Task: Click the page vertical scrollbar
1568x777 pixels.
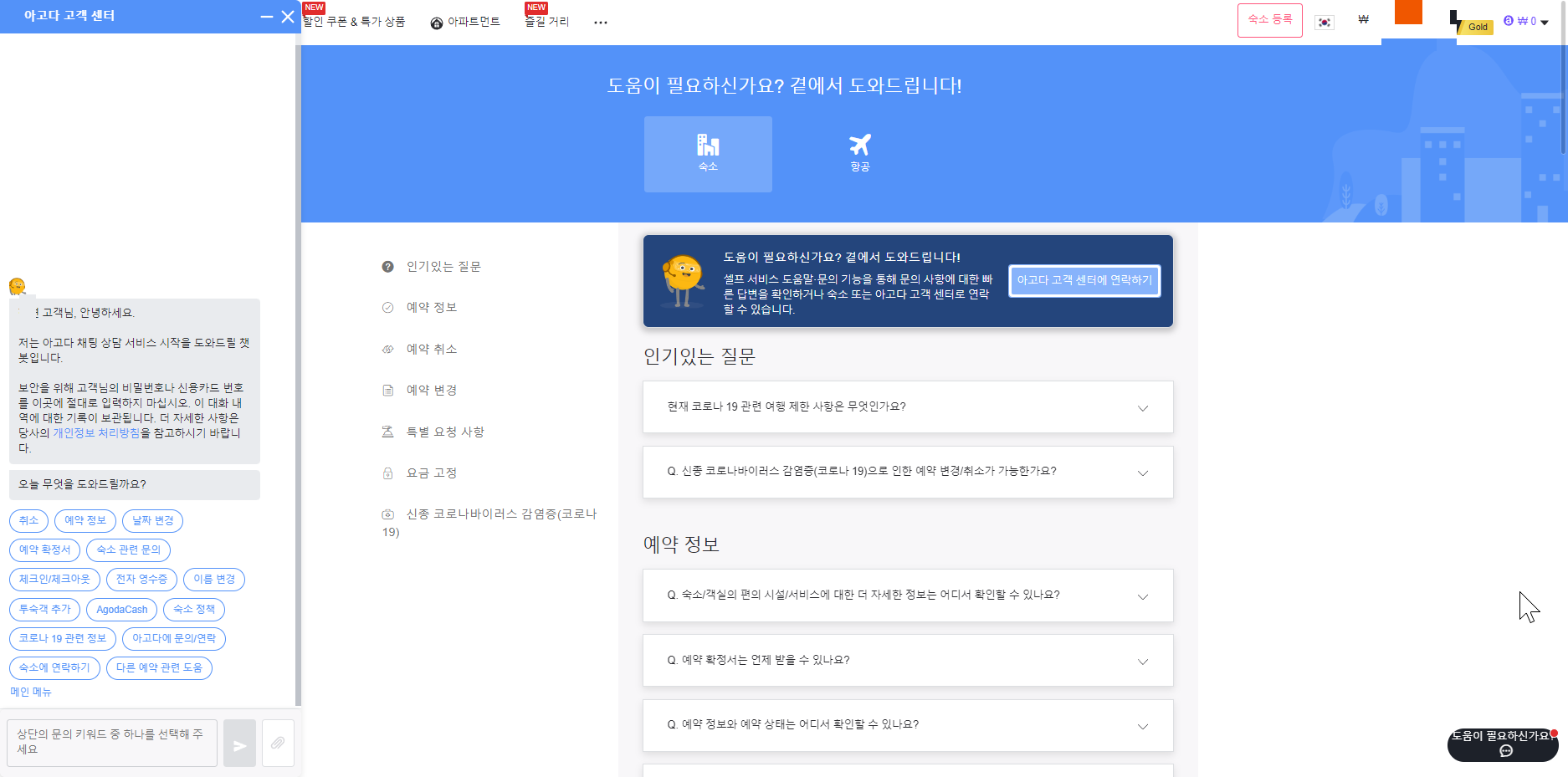Action: (1564, 79)
